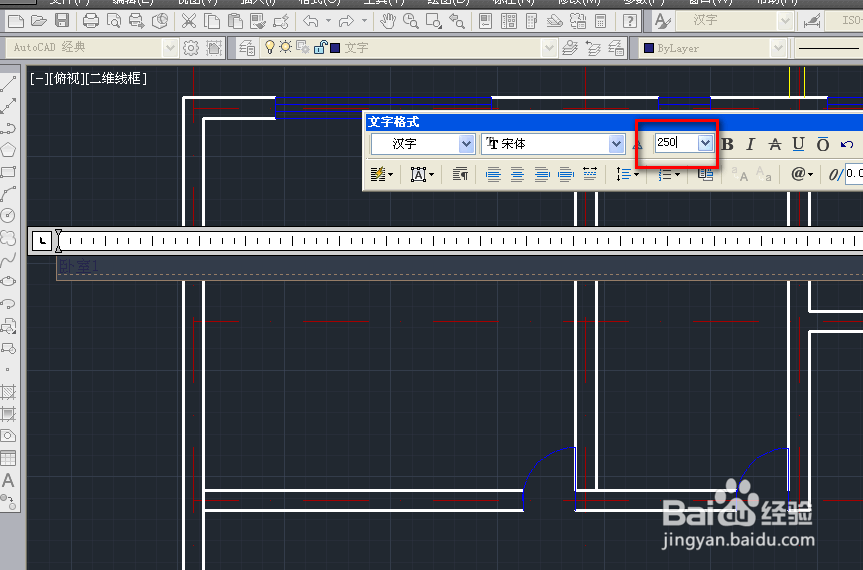This screenshot has width=863, height=570.
Task: Select the Polygon draw tool
Action: click(x=8, y=150)
